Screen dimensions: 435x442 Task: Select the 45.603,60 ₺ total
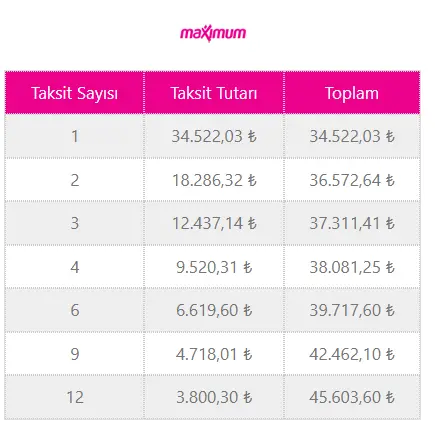point(352,397)
